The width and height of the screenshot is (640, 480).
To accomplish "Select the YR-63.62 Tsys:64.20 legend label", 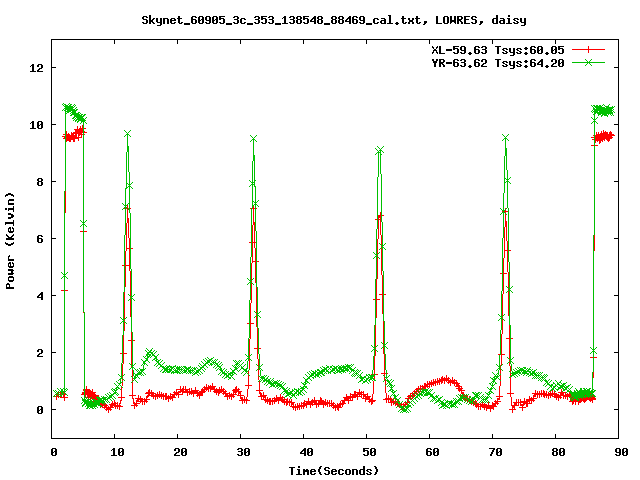I will click(498, 63).
